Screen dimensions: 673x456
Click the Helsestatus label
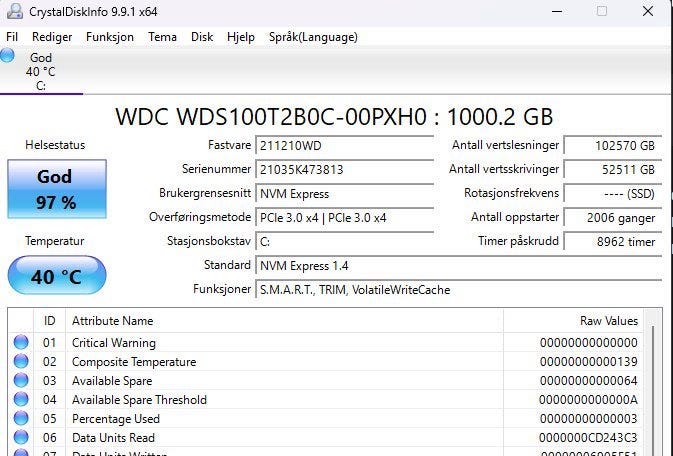click(55, 145)
